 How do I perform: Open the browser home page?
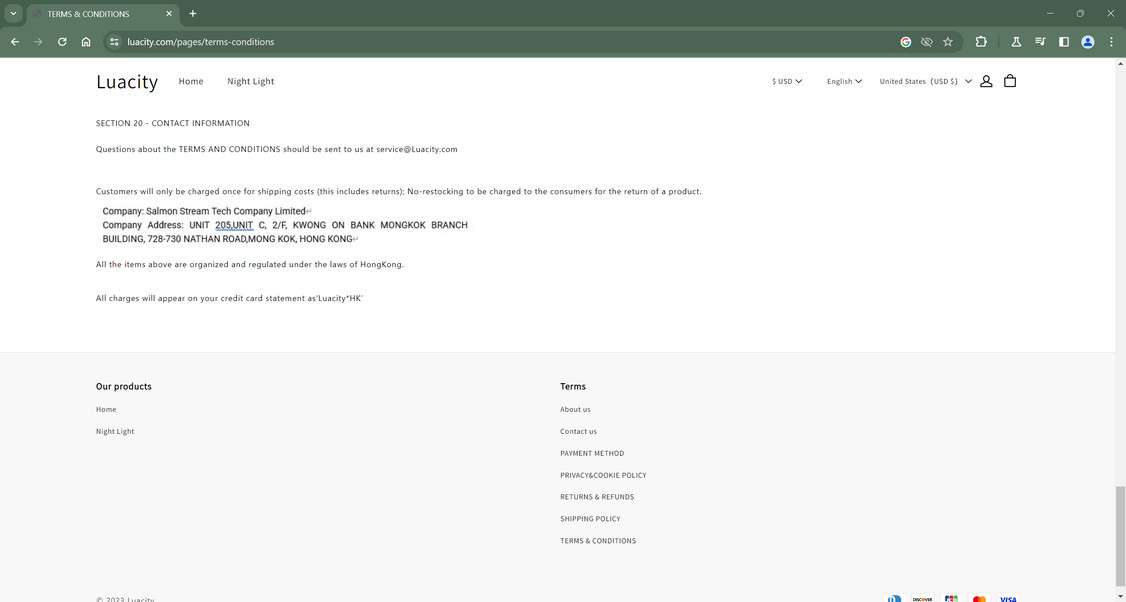pos(86,42)
